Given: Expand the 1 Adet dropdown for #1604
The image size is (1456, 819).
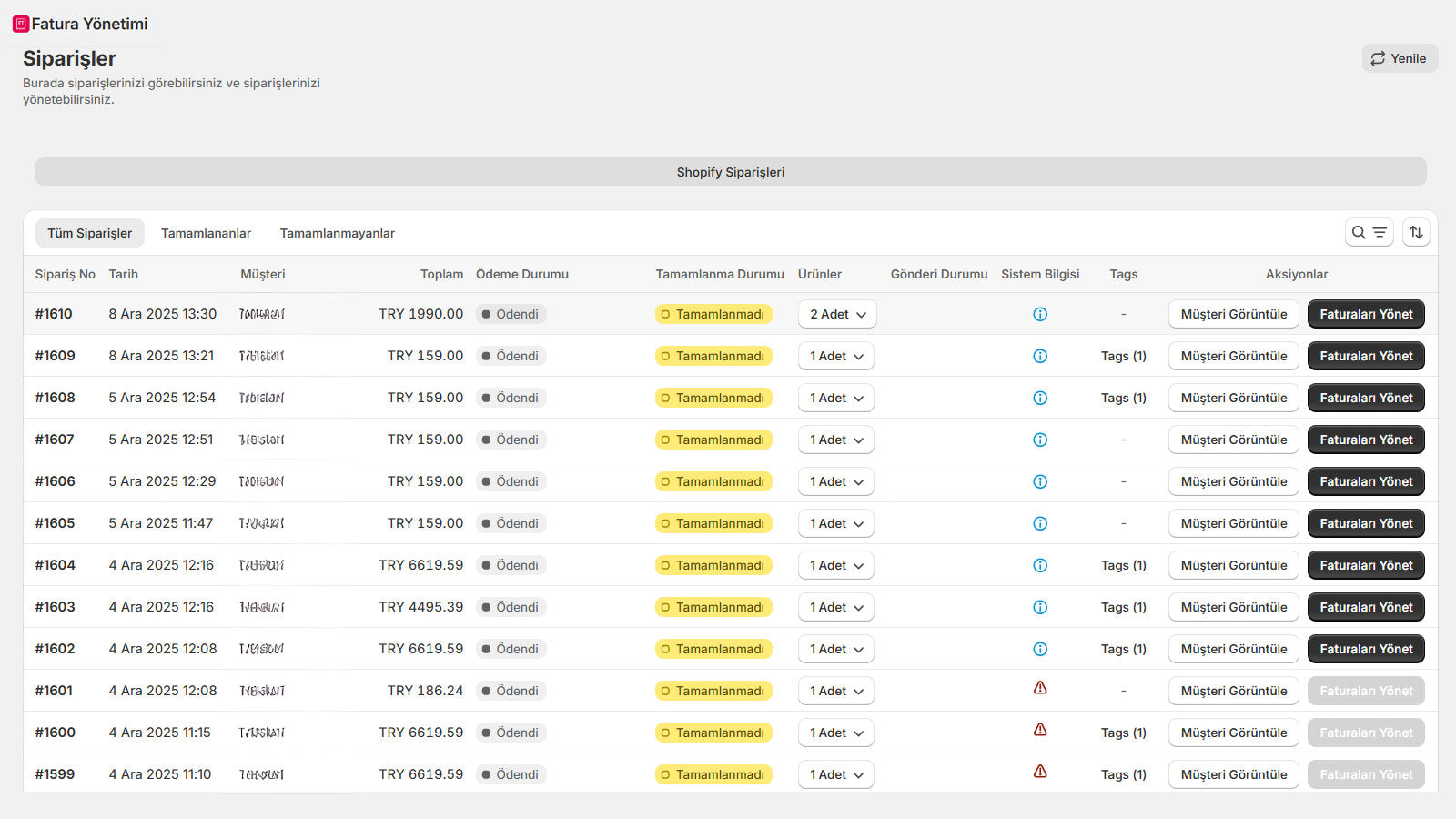Looking at the screenshot, I should tap(836, 565).
